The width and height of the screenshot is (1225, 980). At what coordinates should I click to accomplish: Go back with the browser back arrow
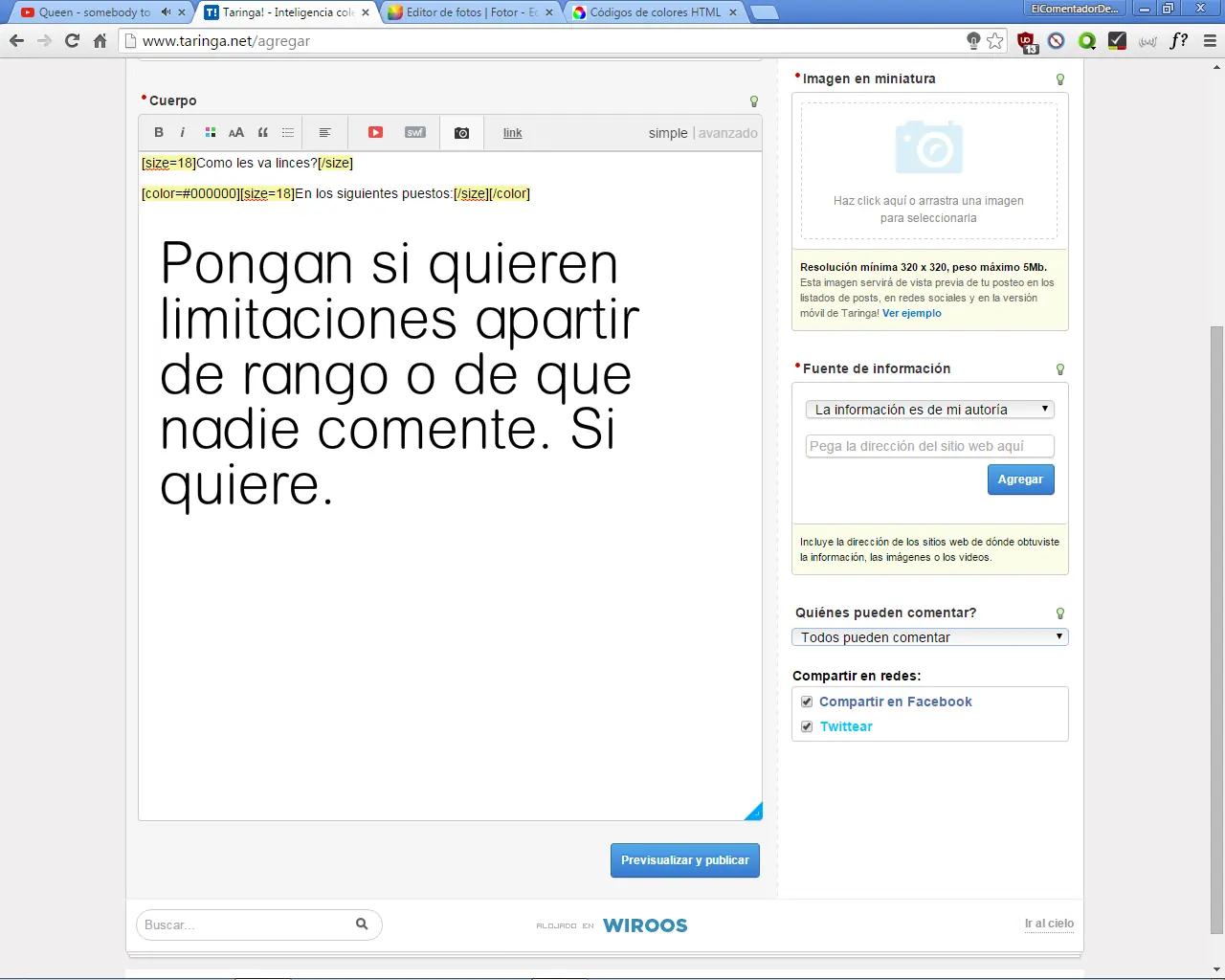click(x=16, y=40)
